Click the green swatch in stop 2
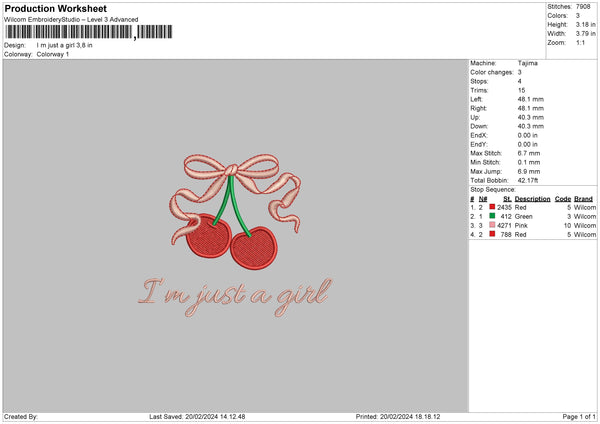This screenshot has width=600, height=424. pos(492,216)
